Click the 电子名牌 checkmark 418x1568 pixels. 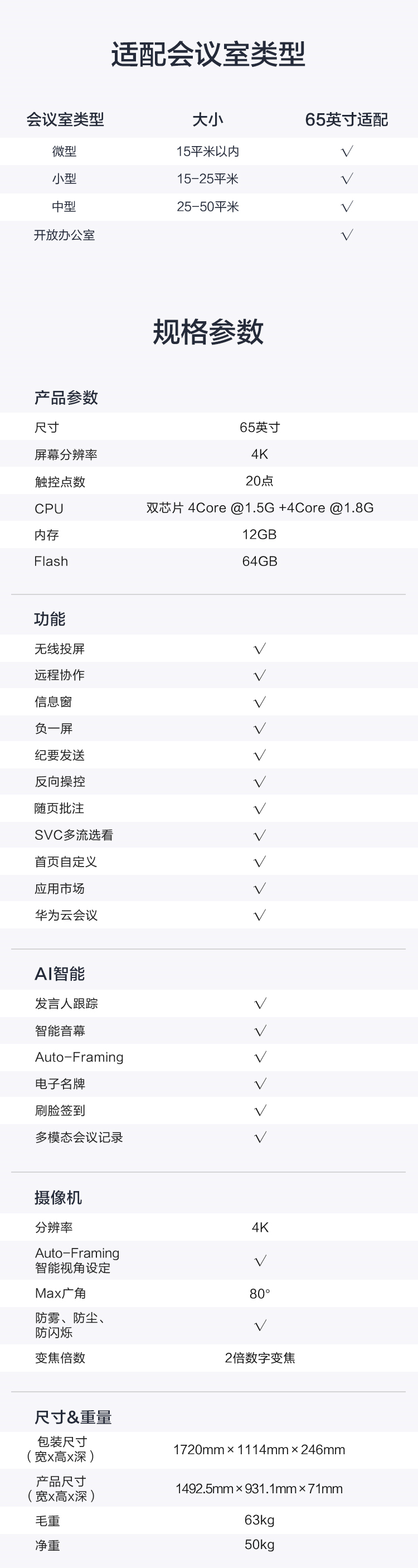tap(260, 1084)
